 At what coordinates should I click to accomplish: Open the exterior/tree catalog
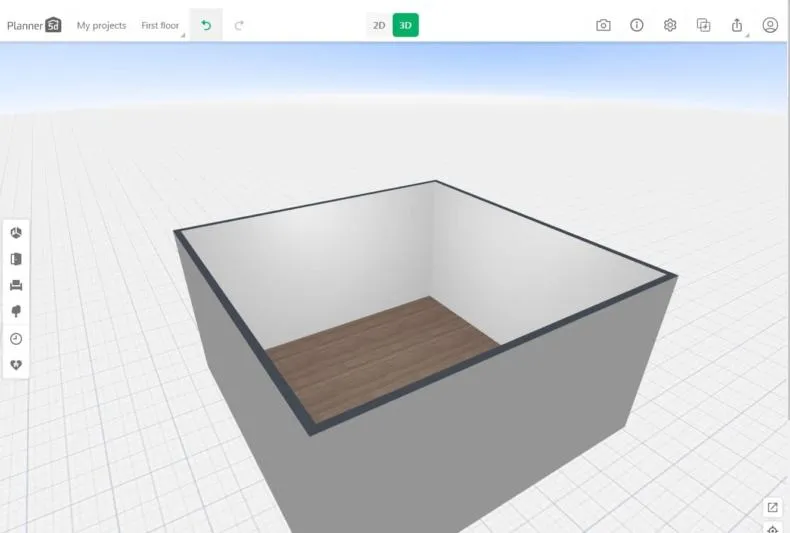coord(16,311)
